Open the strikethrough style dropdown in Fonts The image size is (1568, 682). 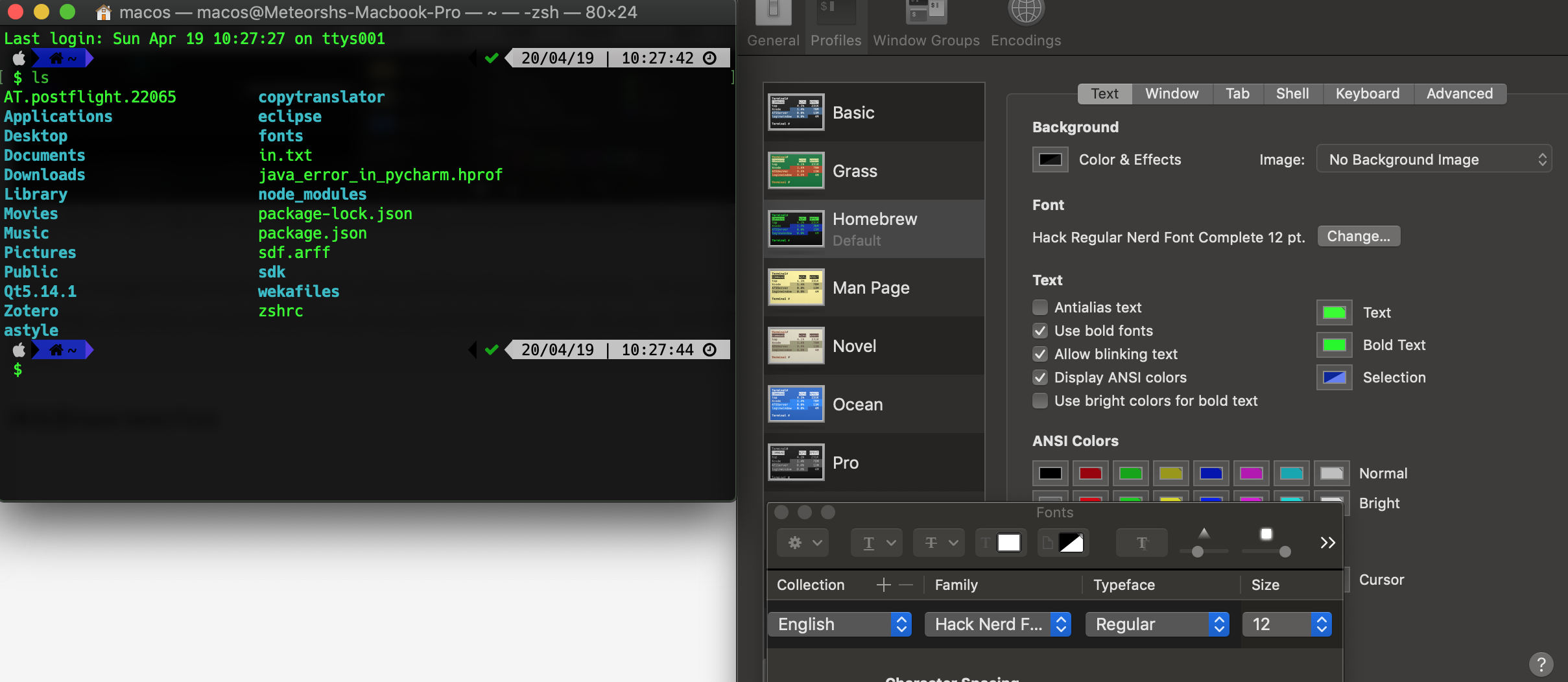pyautogui.click(x=939, y=543)
